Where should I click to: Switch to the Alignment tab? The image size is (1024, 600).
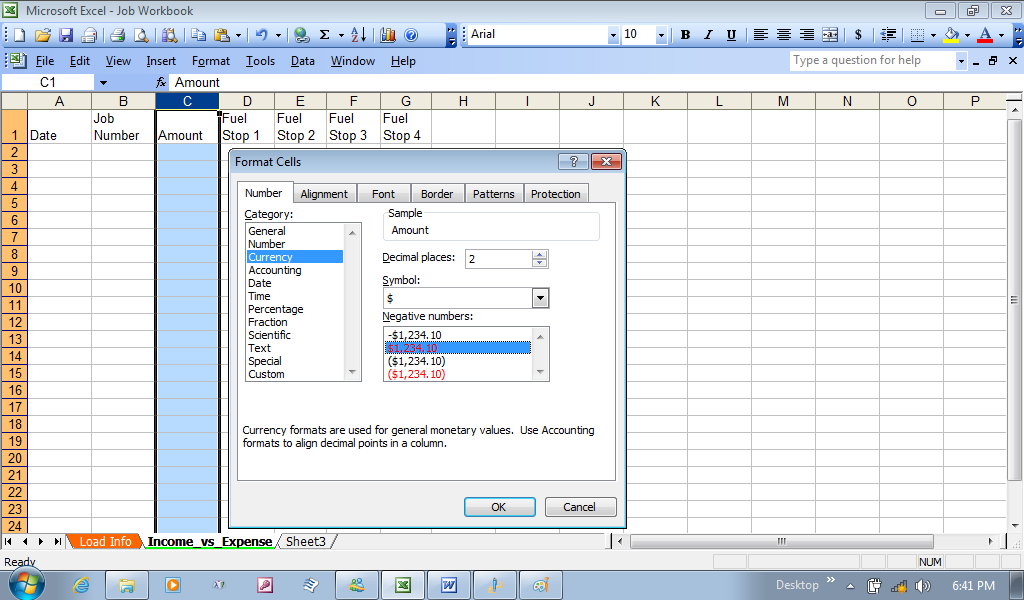(324, 194)
